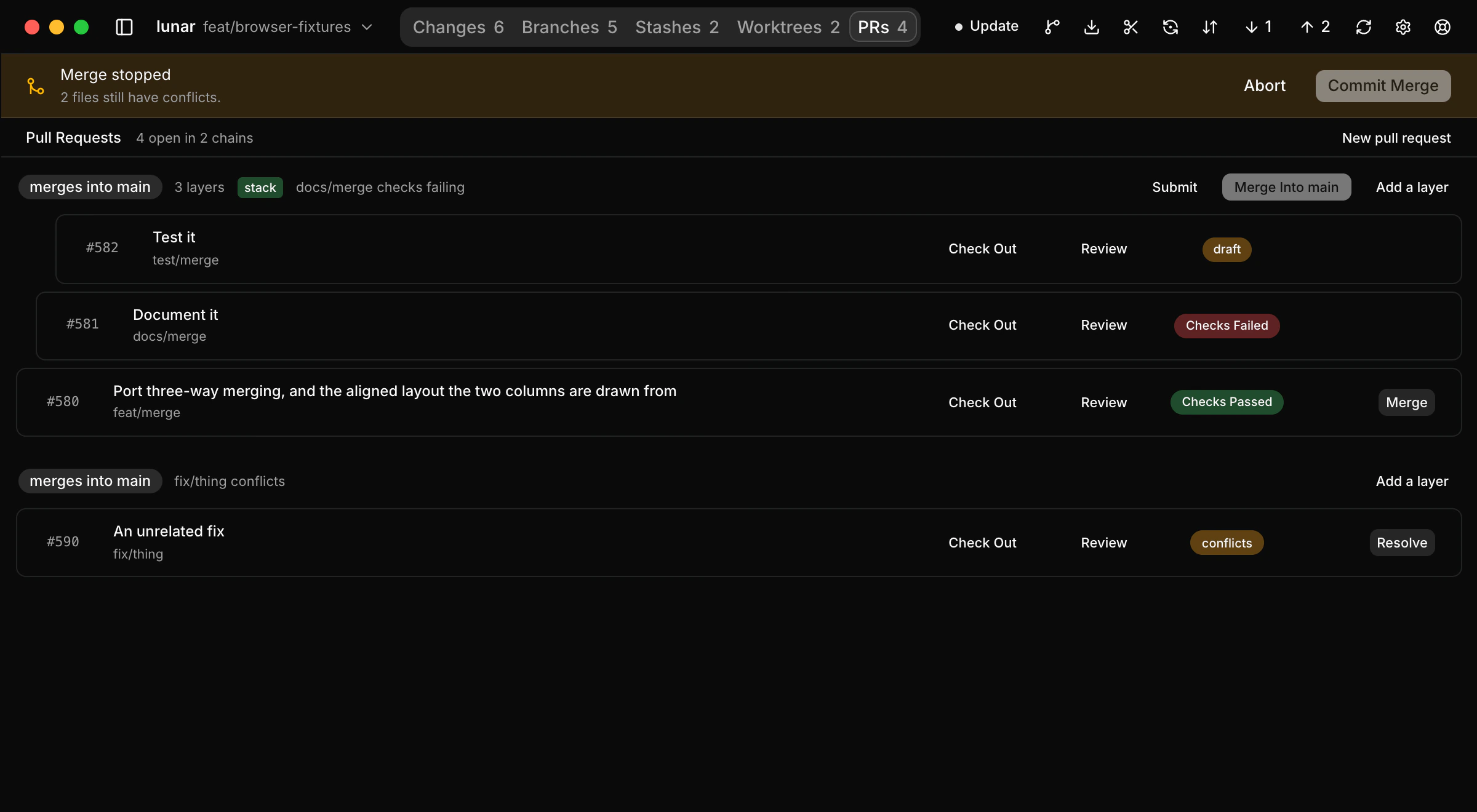The image size is (1477, 812).
Task: Merge PR #580 feat/merge
Action: [1406, 402]
